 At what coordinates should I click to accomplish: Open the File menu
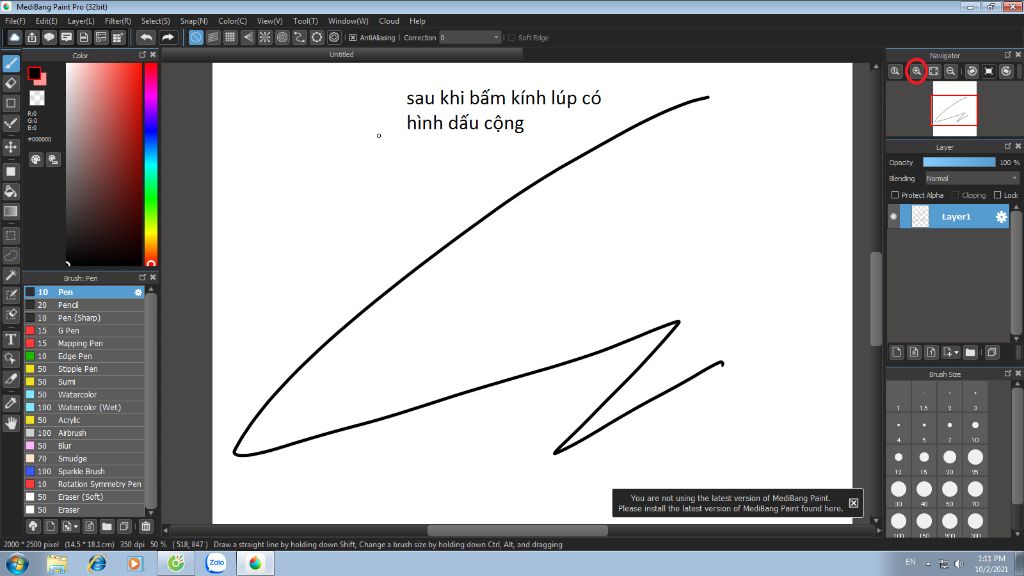pyautogui.click(x=15, y=21)
